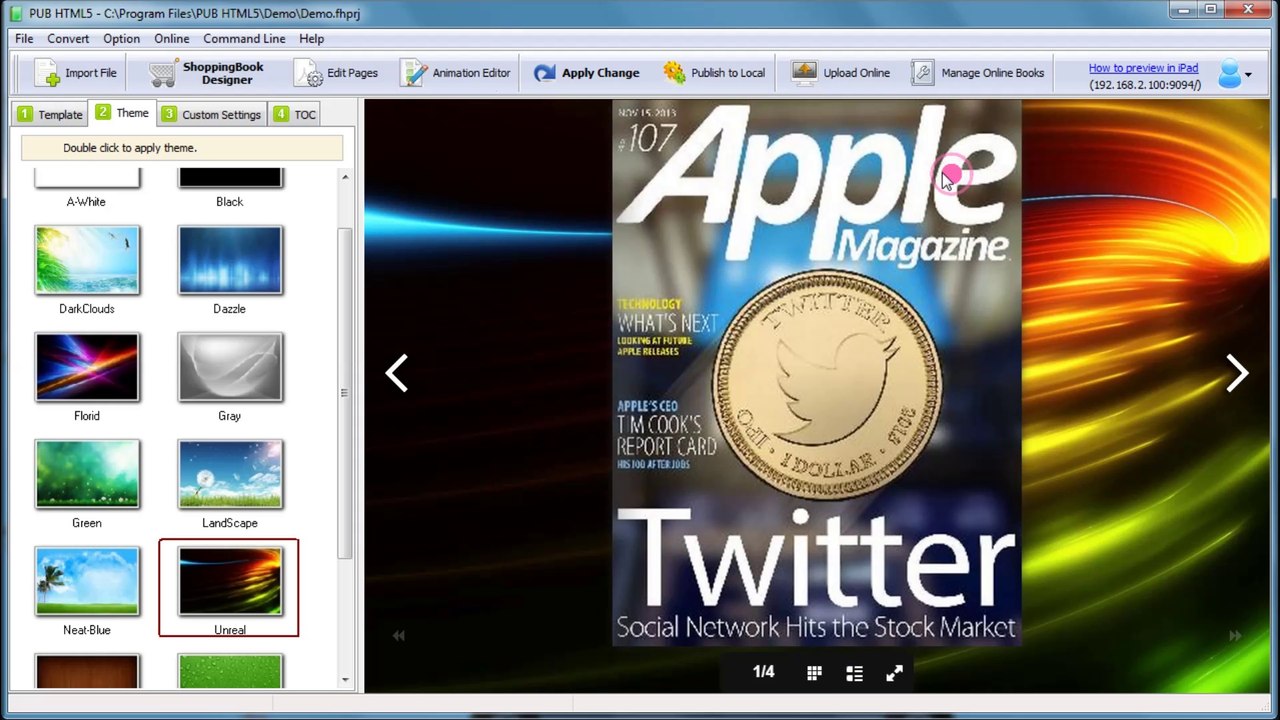The height and width of the screenshot is (720, 1280).
Task: Open the Online menu
Action: (171, 39)
